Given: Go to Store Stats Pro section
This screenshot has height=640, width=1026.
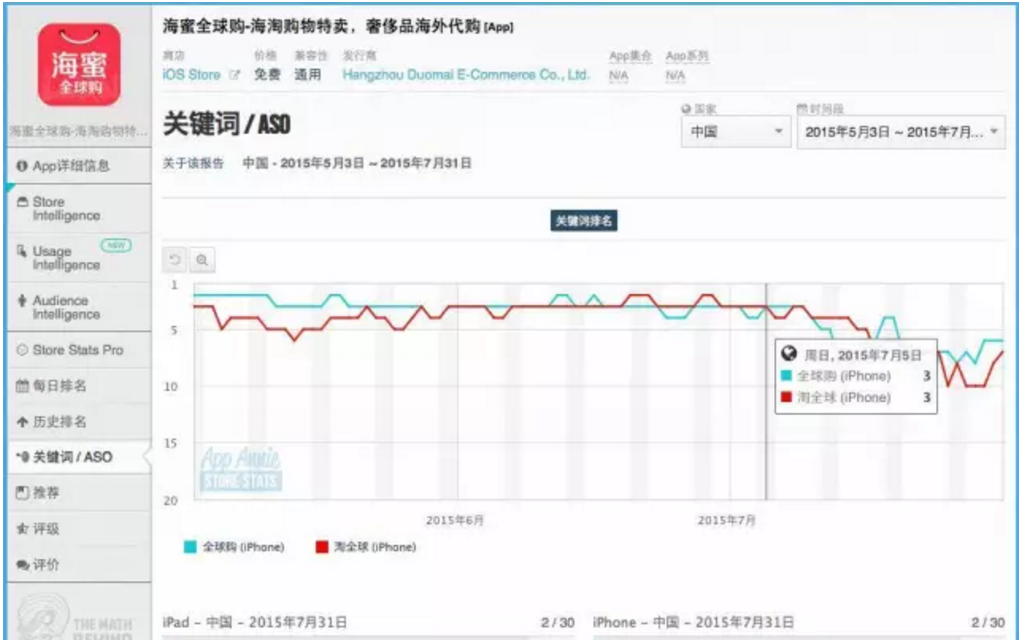Looking at the screenshot, I should pos(79,350).
